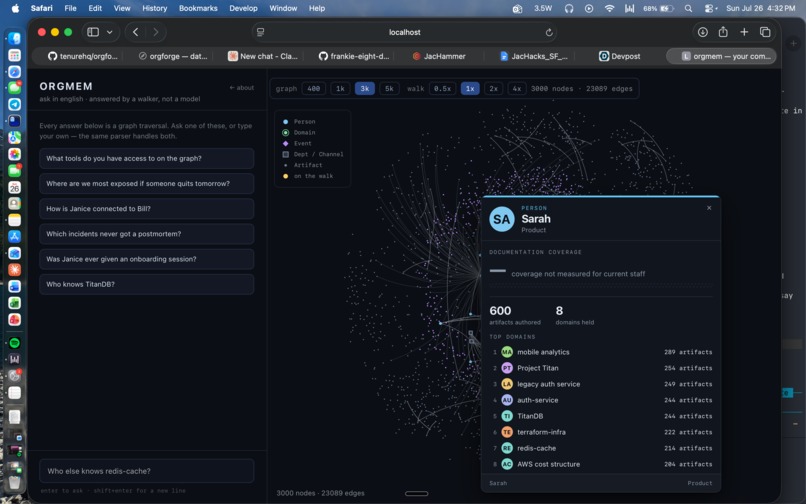Click the pill handle below the graph

click(x=416, y=494)
